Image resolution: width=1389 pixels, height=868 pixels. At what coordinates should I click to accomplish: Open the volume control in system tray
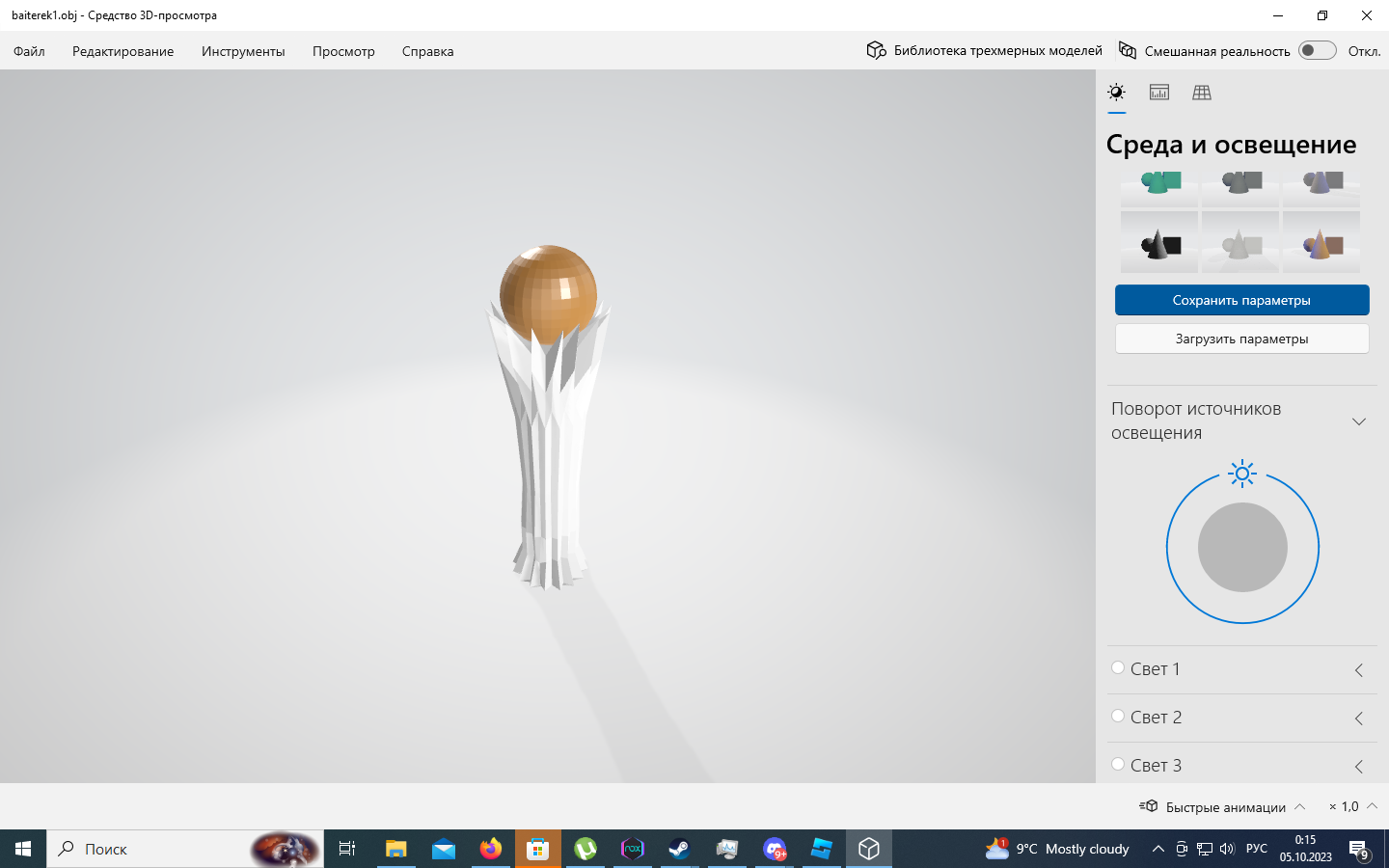(x=1227, y=849)
